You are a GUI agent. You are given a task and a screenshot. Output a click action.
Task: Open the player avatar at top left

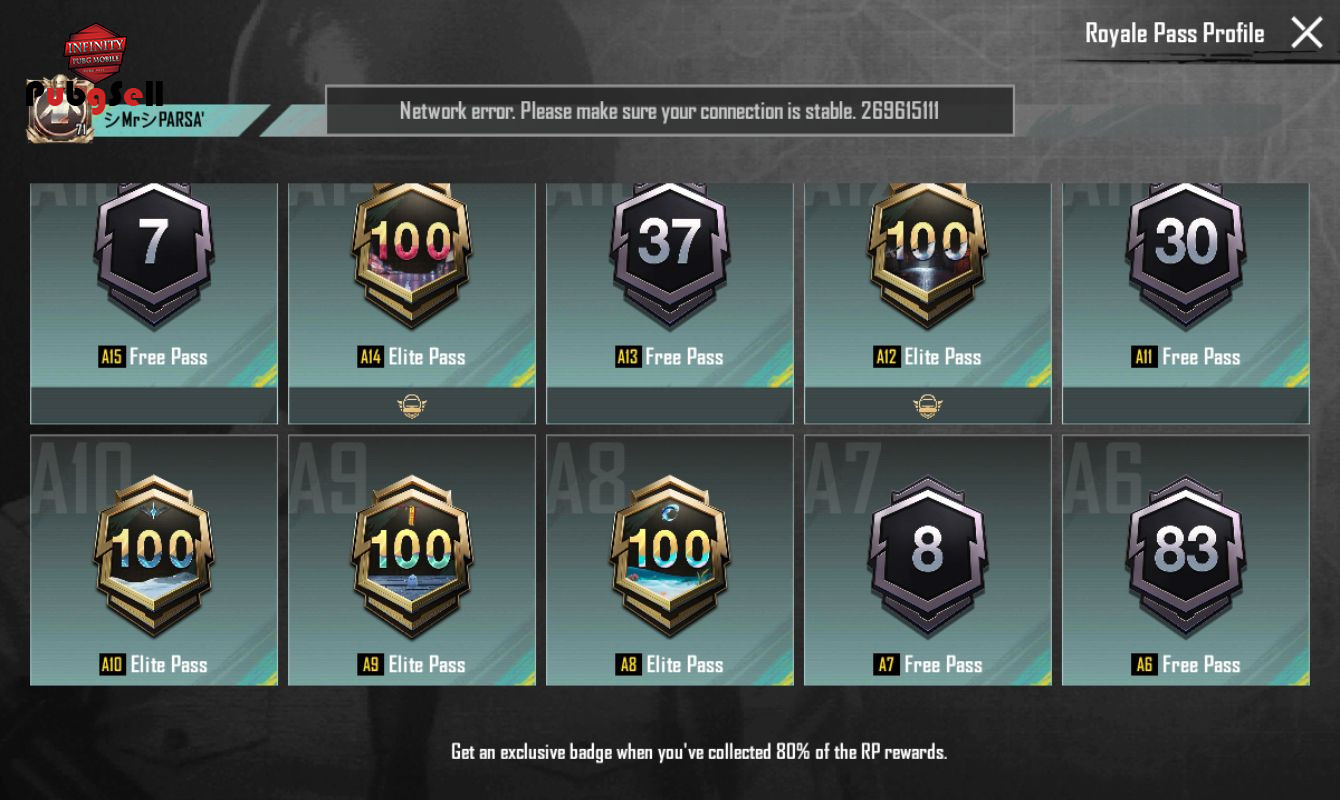[x=60, y=112]
